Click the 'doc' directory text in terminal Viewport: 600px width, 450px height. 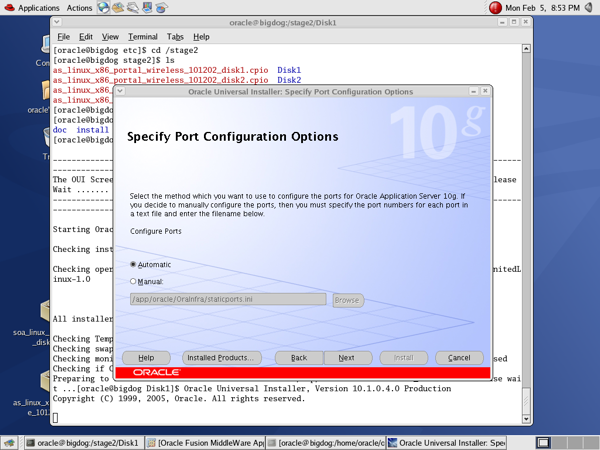60,130
